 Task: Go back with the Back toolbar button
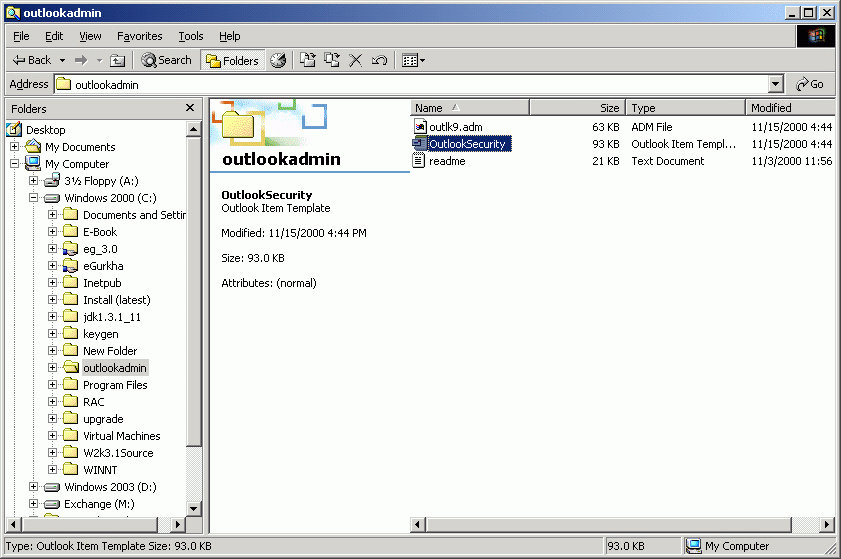pos(32,60)
